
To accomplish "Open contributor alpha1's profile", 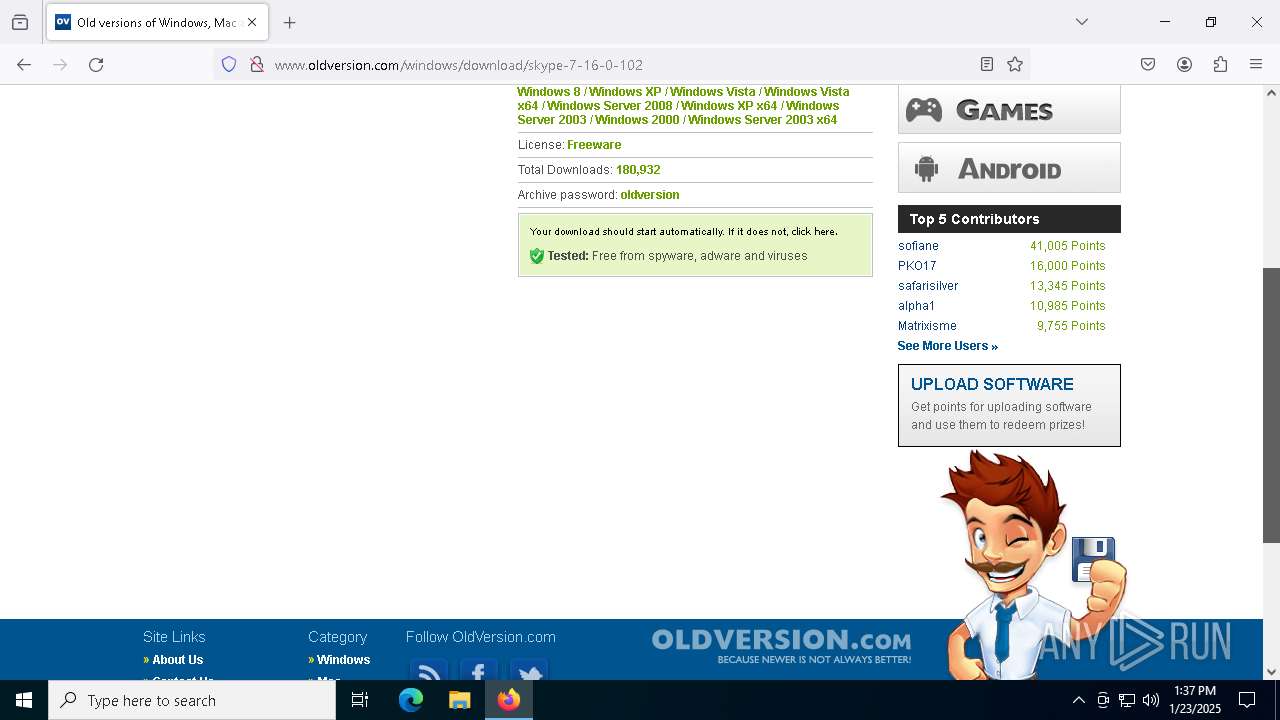I will pos(916,306).
